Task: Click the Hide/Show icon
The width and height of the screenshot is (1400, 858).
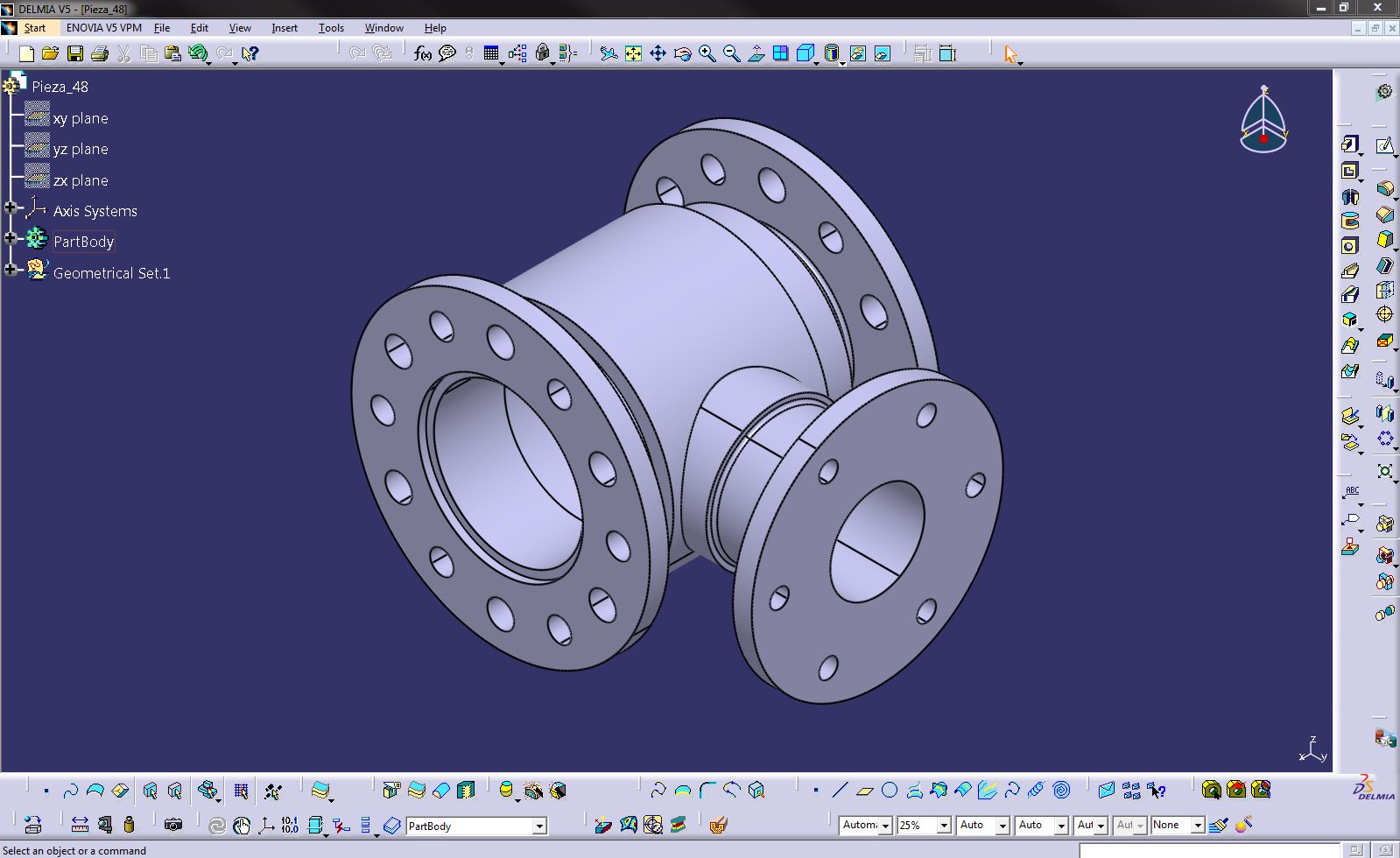Action: [857, 54]
